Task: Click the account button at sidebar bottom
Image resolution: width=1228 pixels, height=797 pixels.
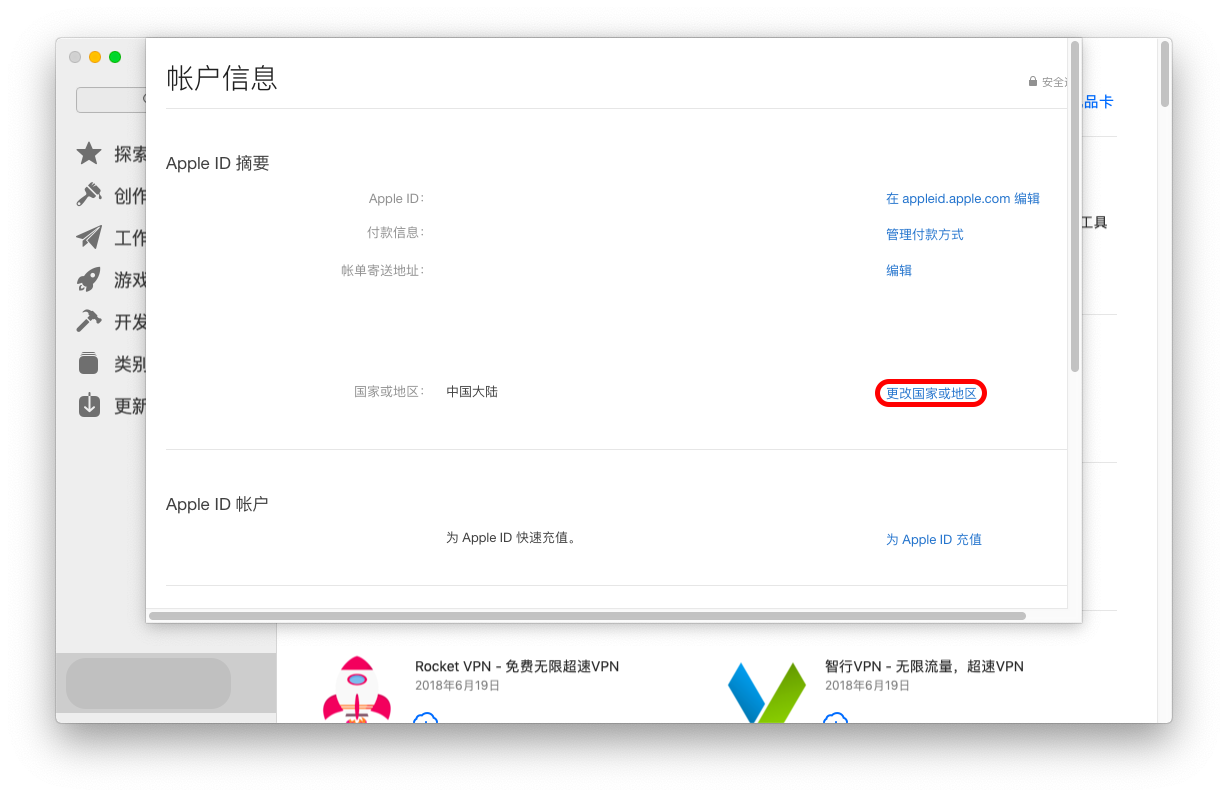Action: [148, 684]
